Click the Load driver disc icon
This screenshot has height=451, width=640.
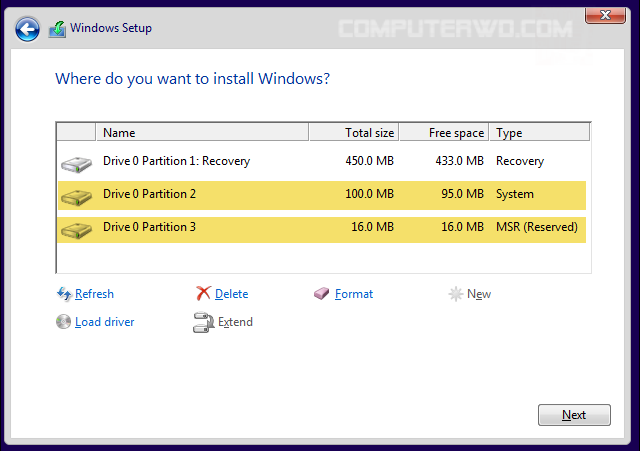tap(64, 322)
